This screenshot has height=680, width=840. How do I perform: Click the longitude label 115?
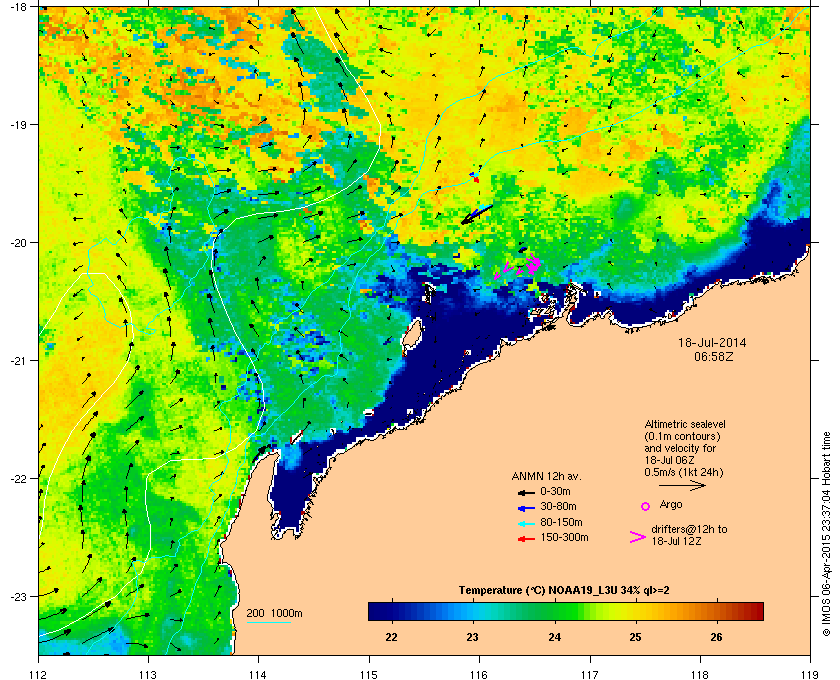[x=369, y=674]
